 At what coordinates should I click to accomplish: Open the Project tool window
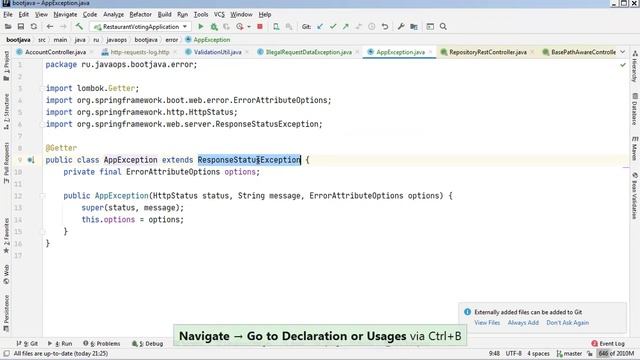[6, 65]
